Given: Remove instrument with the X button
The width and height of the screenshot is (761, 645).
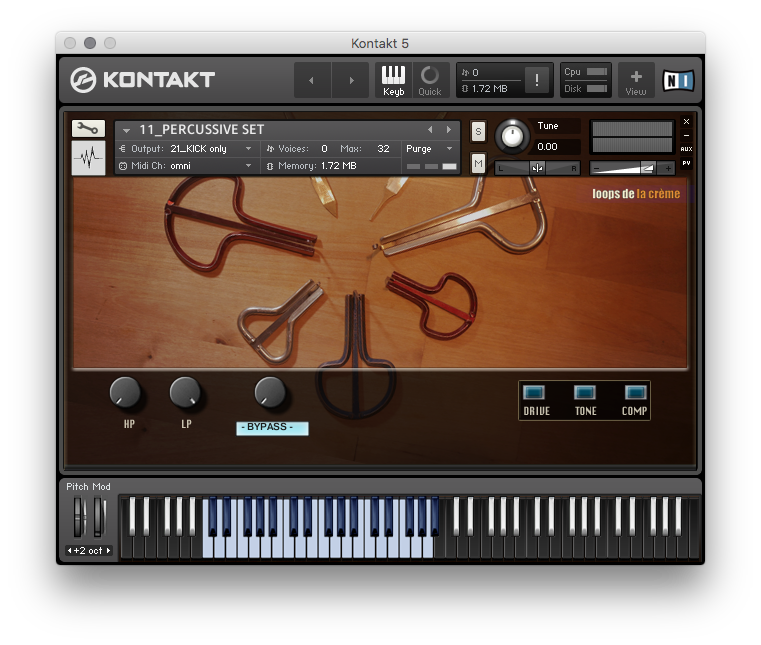Looking at the screenshot, I should coord(686,121).
